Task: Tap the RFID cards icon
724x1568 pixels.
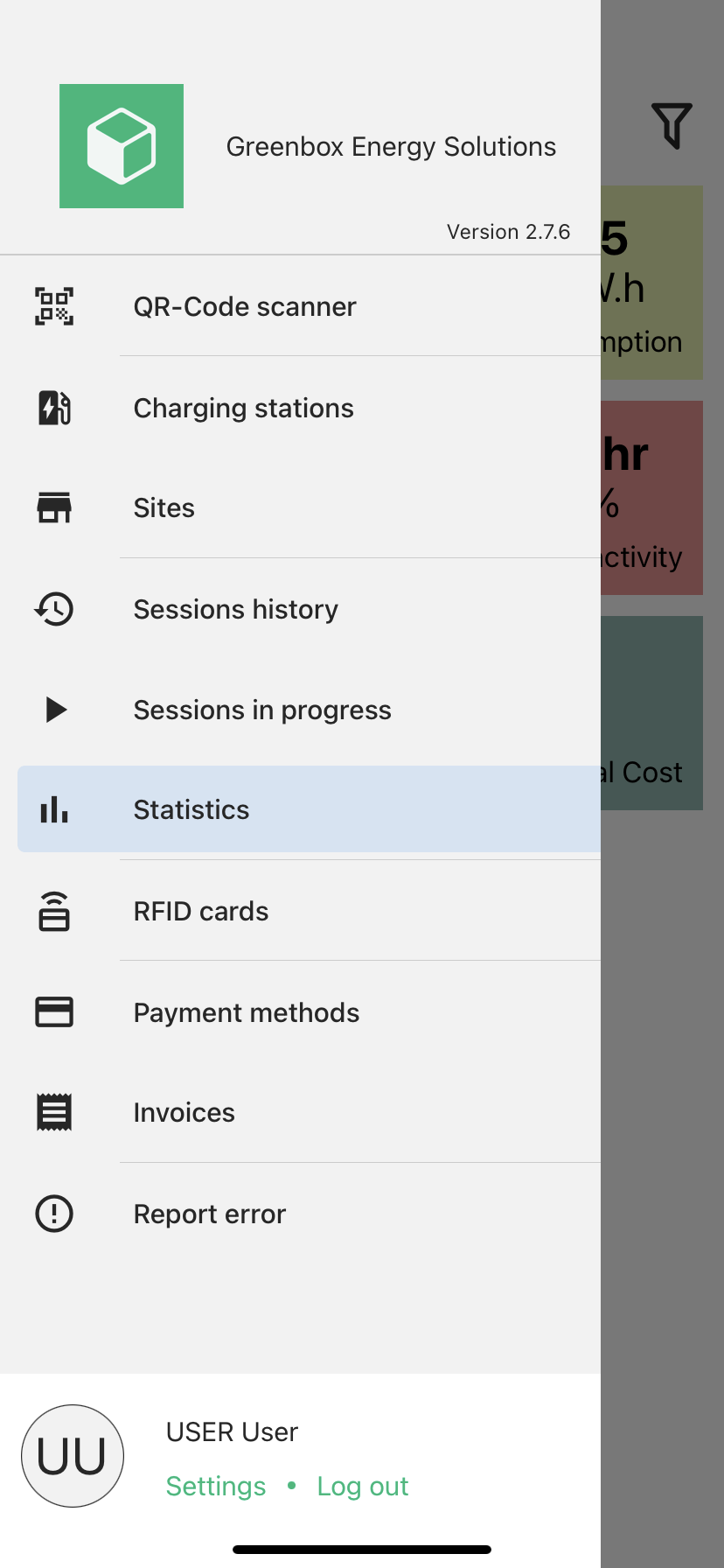Action: point(54,911)
